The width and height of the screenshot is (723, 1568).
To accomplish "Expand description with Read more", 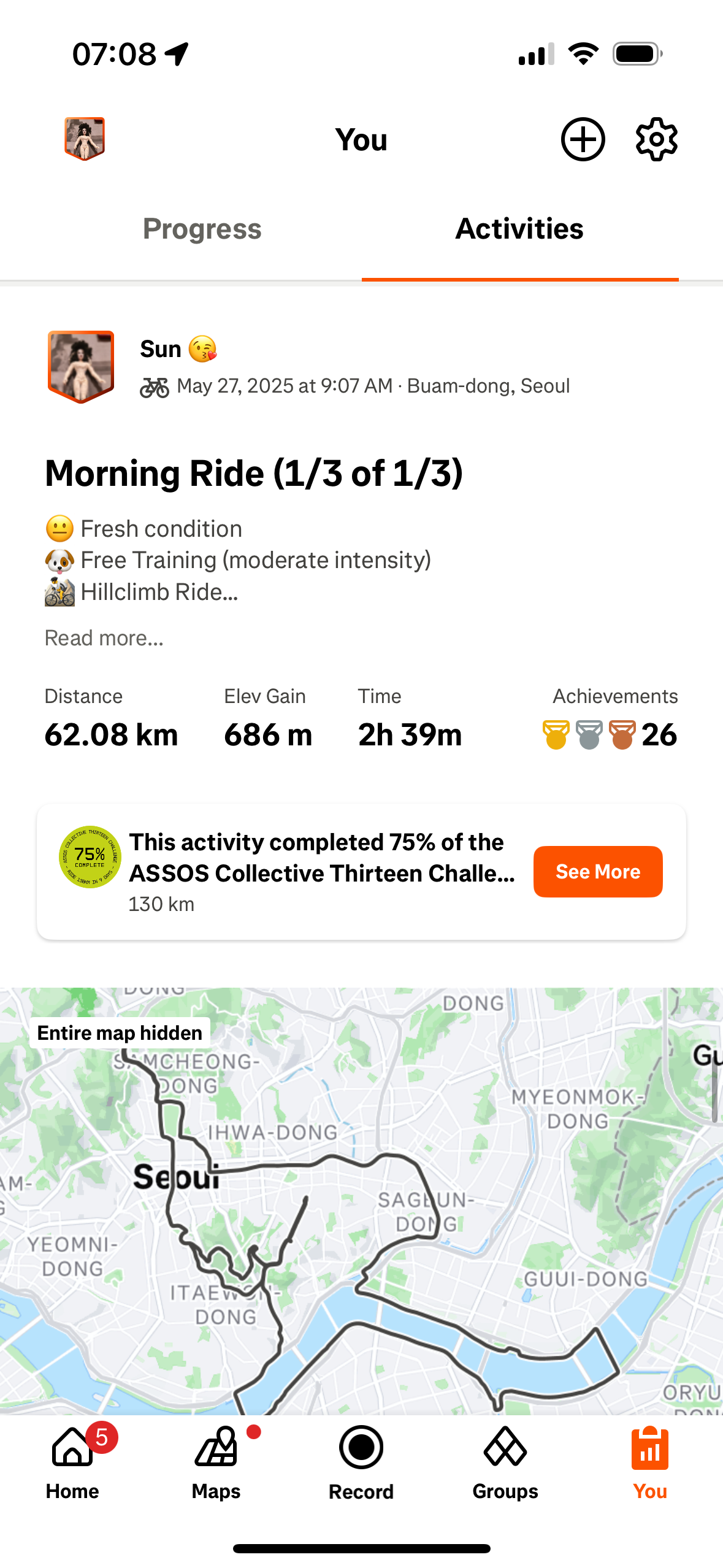I will 104,638.
